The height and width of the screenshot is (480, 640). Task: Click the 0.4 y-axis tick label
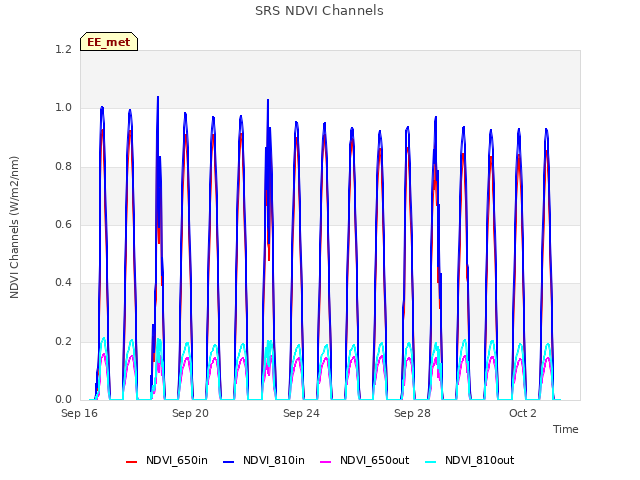pyautogui.click(x=63, y=282)
